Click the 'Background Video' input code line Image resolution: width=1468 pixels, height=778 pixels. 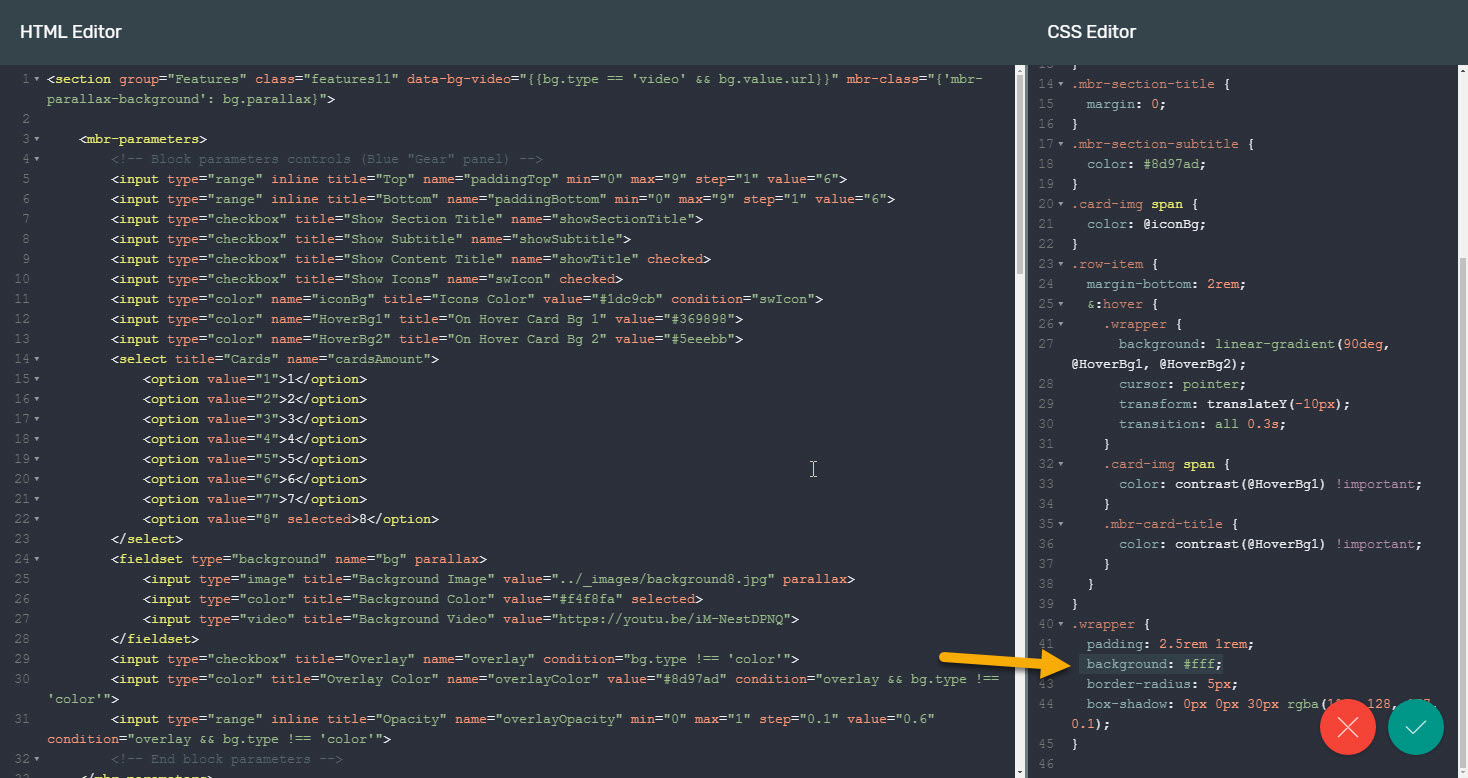471,619
